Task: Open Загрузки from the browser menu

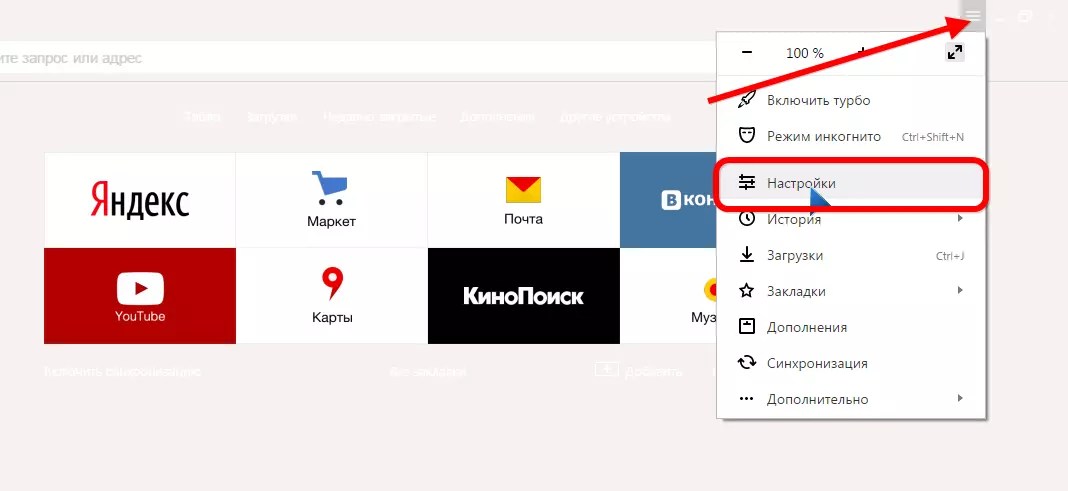Action: (x=851, y=255)
